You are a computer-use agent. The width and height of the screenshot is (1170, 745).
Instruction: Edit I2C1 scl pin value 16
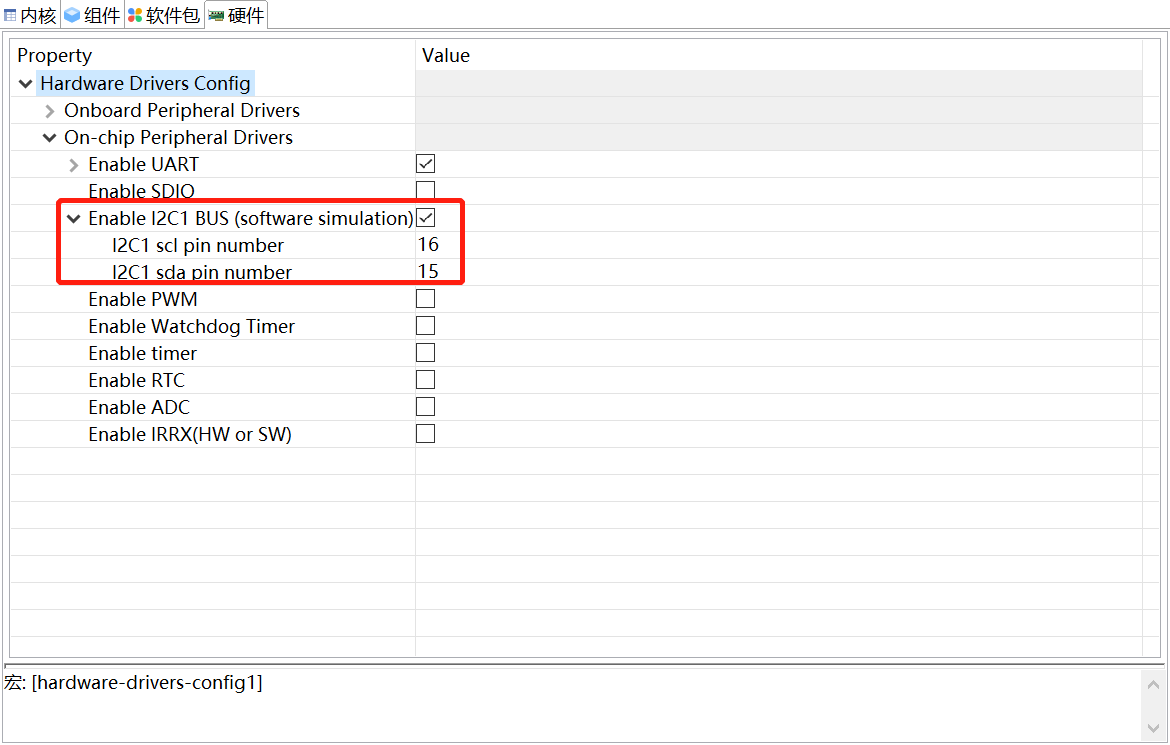pos(428,245)
